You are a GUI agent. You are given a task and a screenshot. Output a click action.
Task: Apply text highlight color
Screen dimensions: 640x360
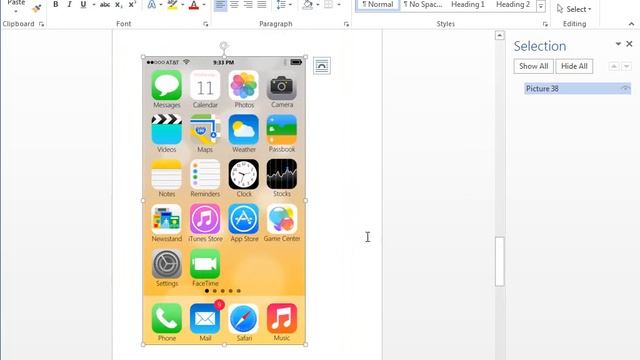pos(173,4)
